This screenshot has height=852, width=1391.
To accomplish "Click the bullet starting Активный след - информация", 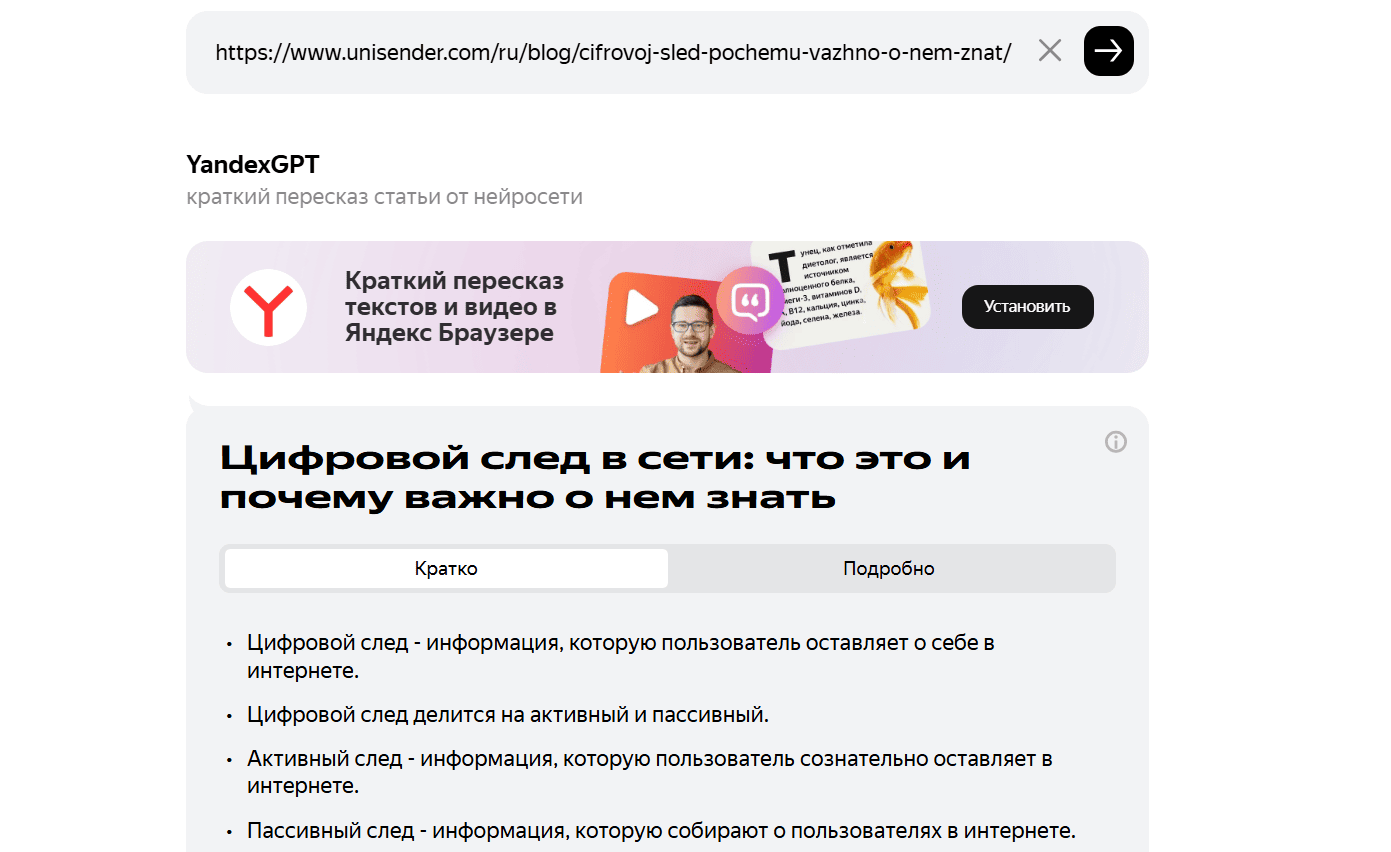I will tap(650, 772).
